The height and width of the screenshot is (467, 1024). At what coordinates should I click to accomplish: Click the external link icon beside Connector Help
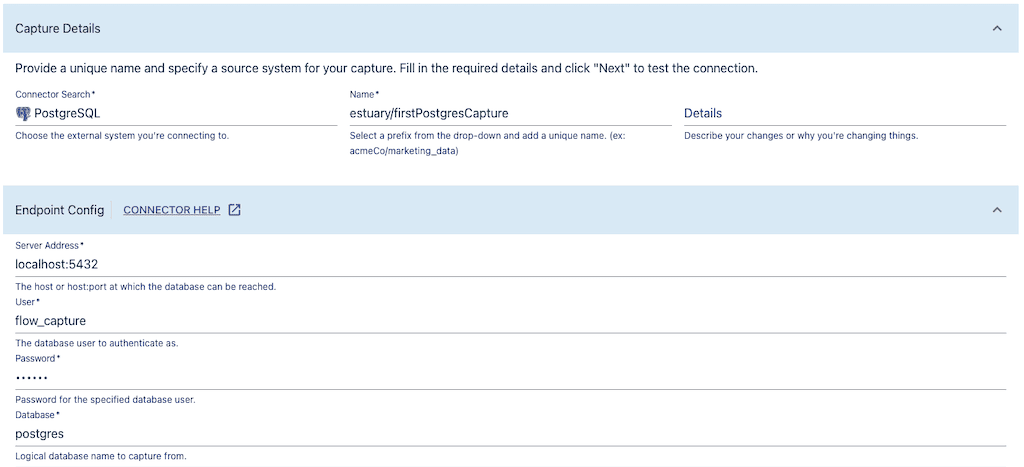tap(234, 210)
